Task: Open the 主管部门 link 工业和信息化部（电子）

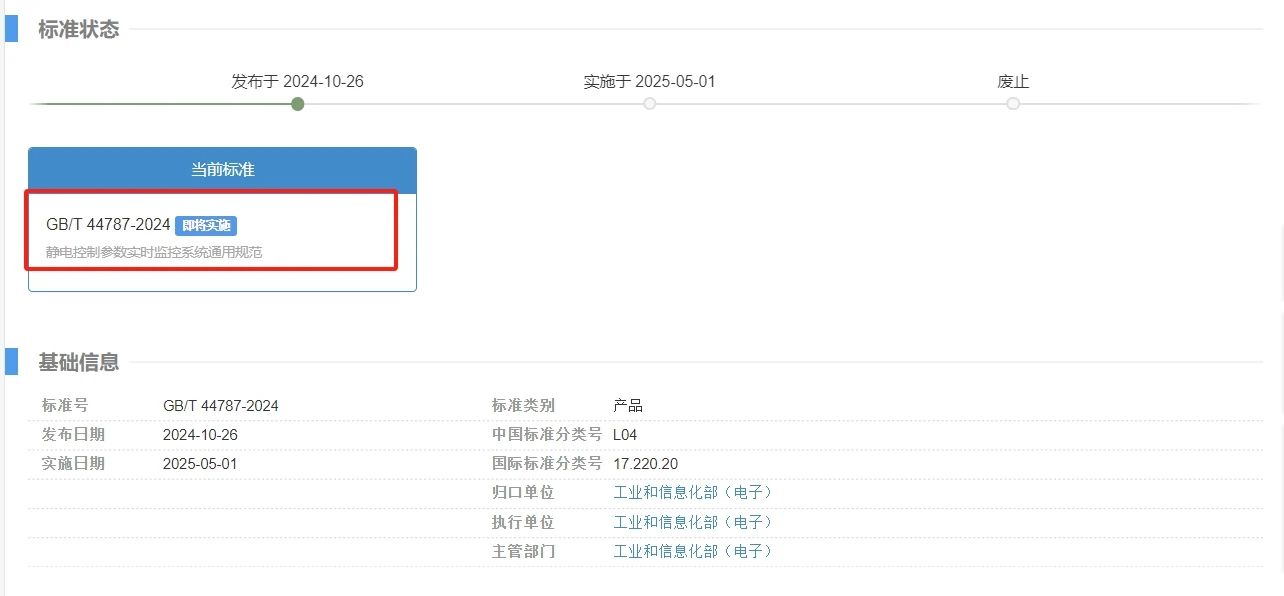Action: coord(693,551)
